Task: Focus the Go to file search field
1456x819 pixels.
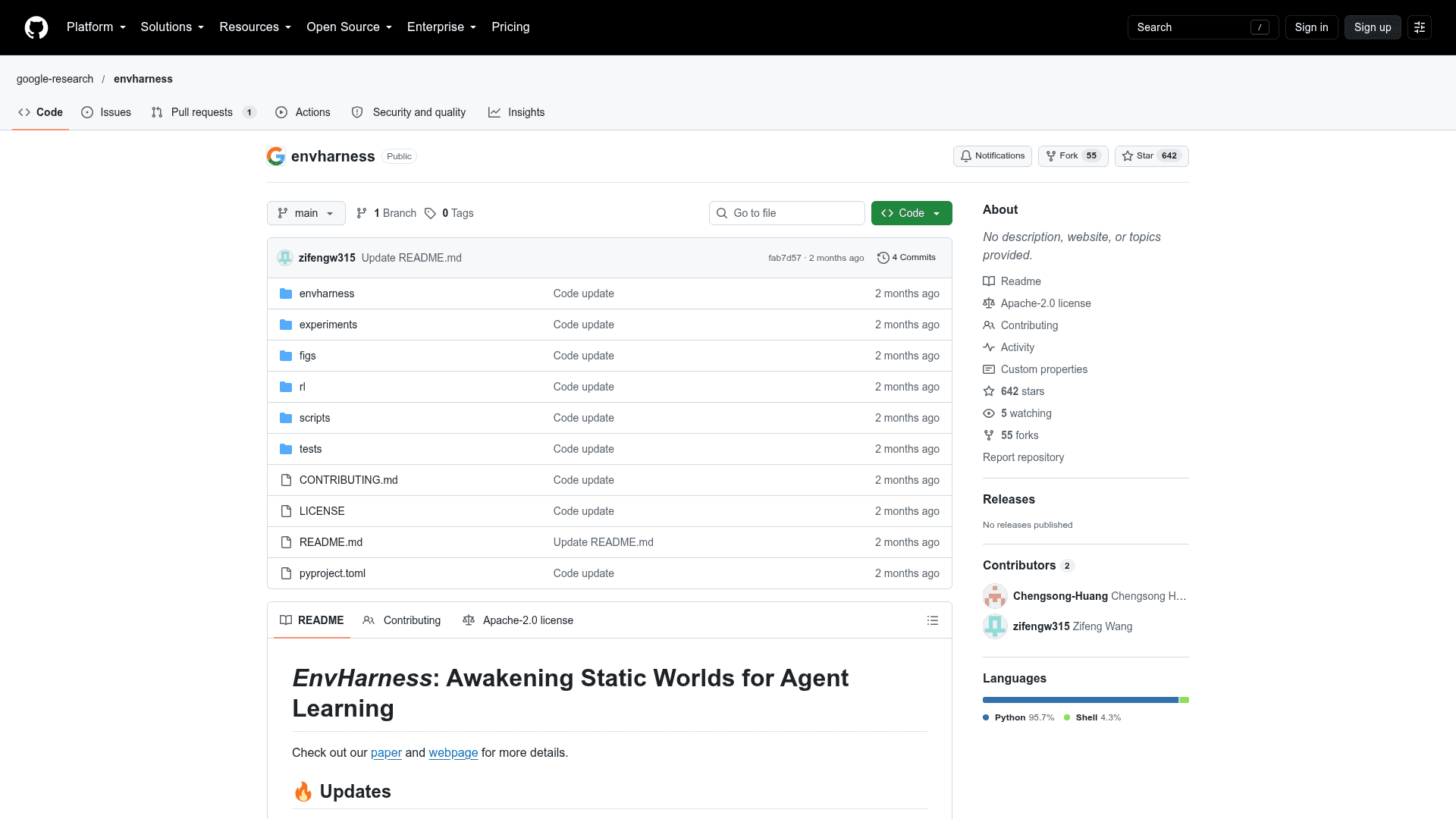Action: [x=787, y=213]
